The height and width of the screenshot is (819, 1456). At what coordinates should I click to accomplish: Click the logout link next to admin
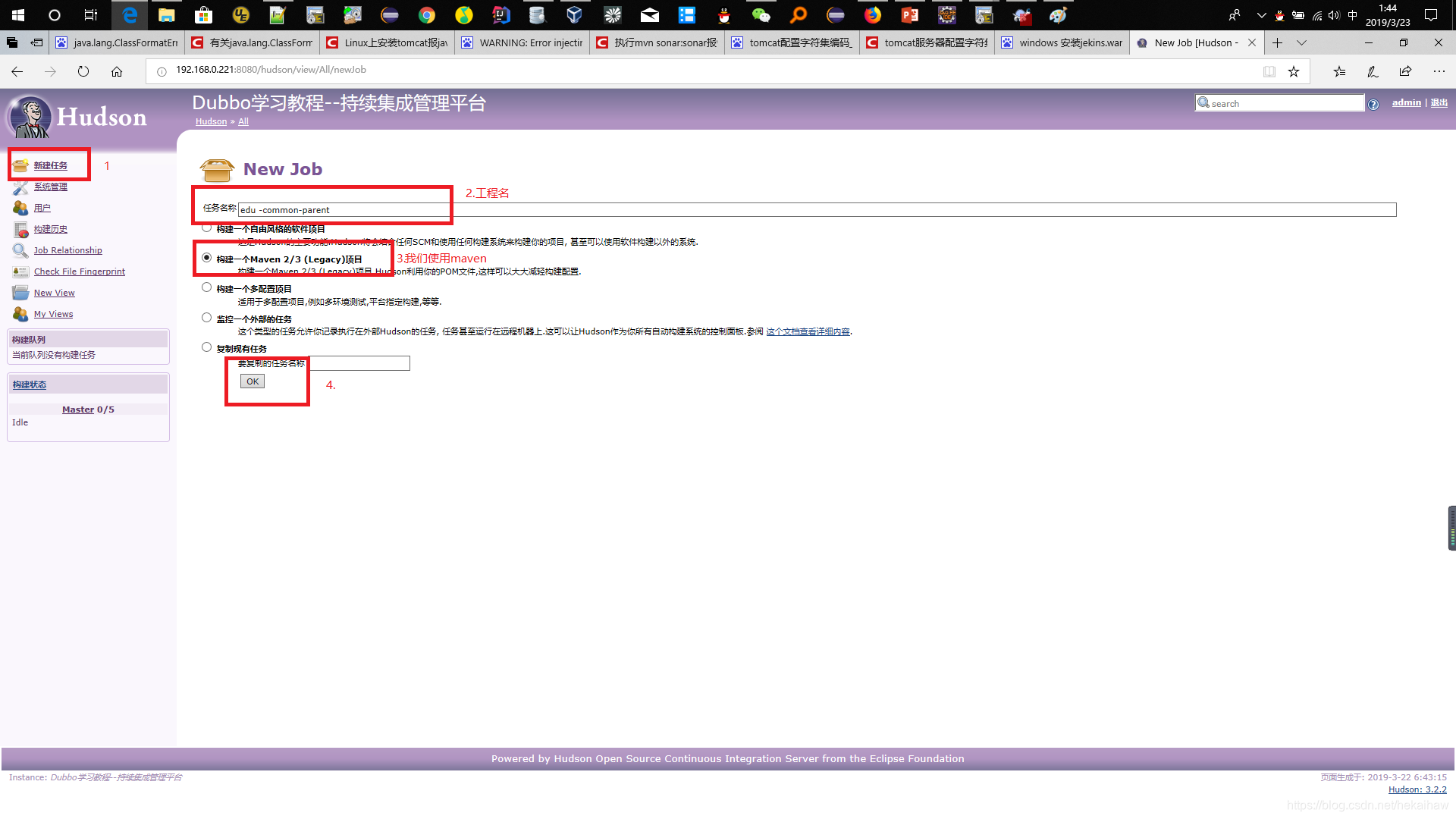(1439, 102)
